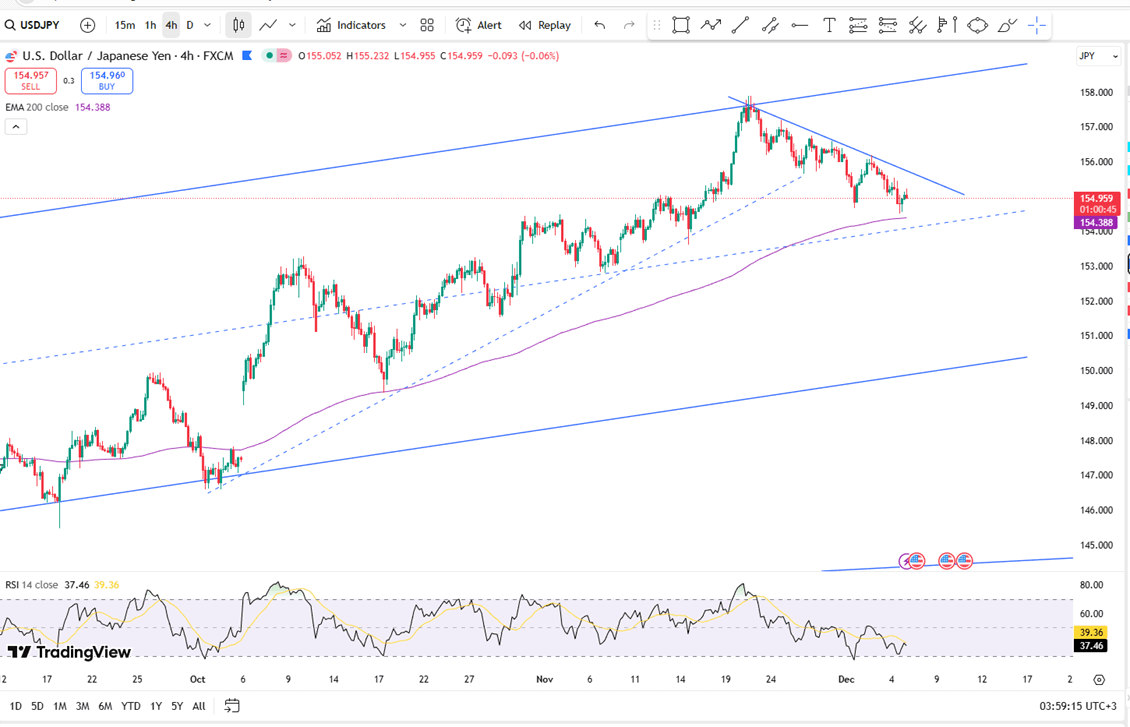Viewport: 1130px width, 727px height.
Task: Set the date range to 1M
Action: tap(60, 706)
